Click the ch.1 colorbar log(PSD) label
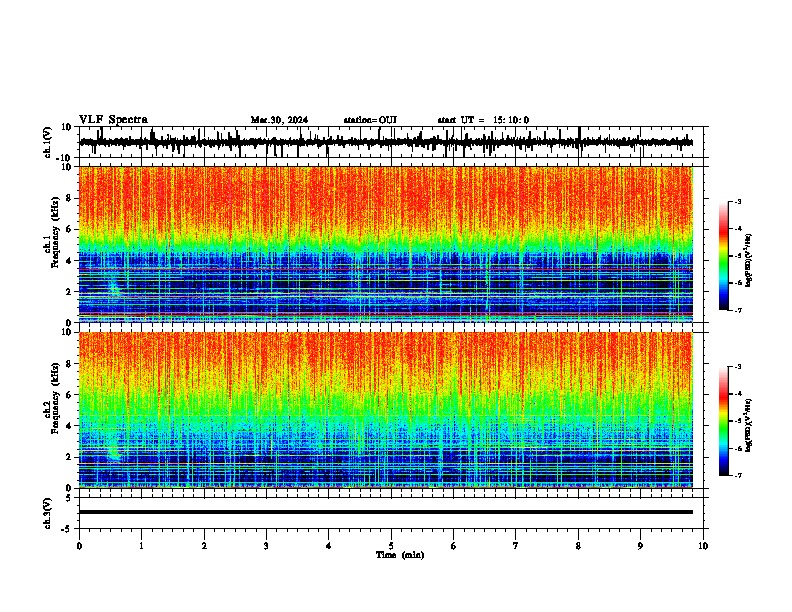 [749, 261]
